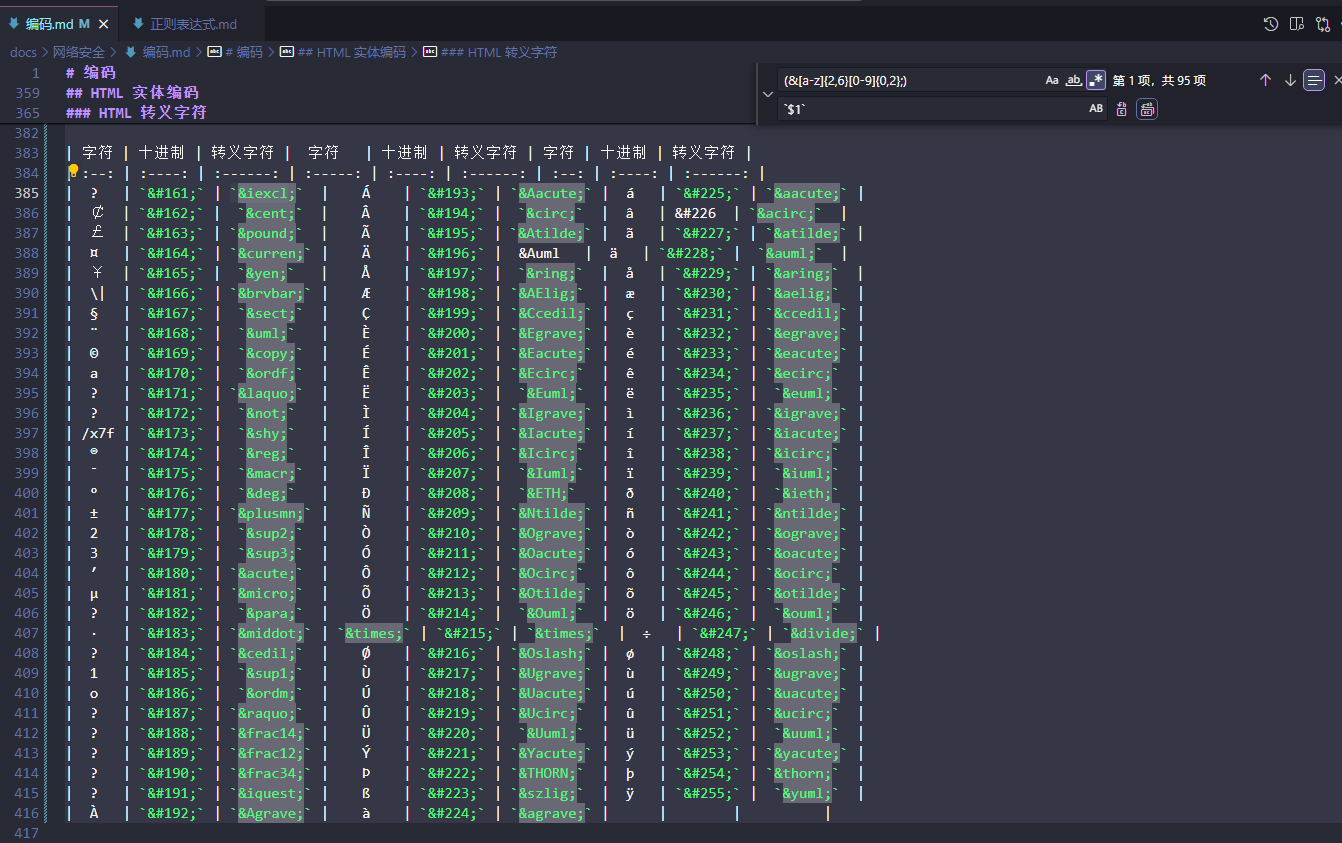
Task: Open the source control changes icon
Action: click(x=1323, y=24)
